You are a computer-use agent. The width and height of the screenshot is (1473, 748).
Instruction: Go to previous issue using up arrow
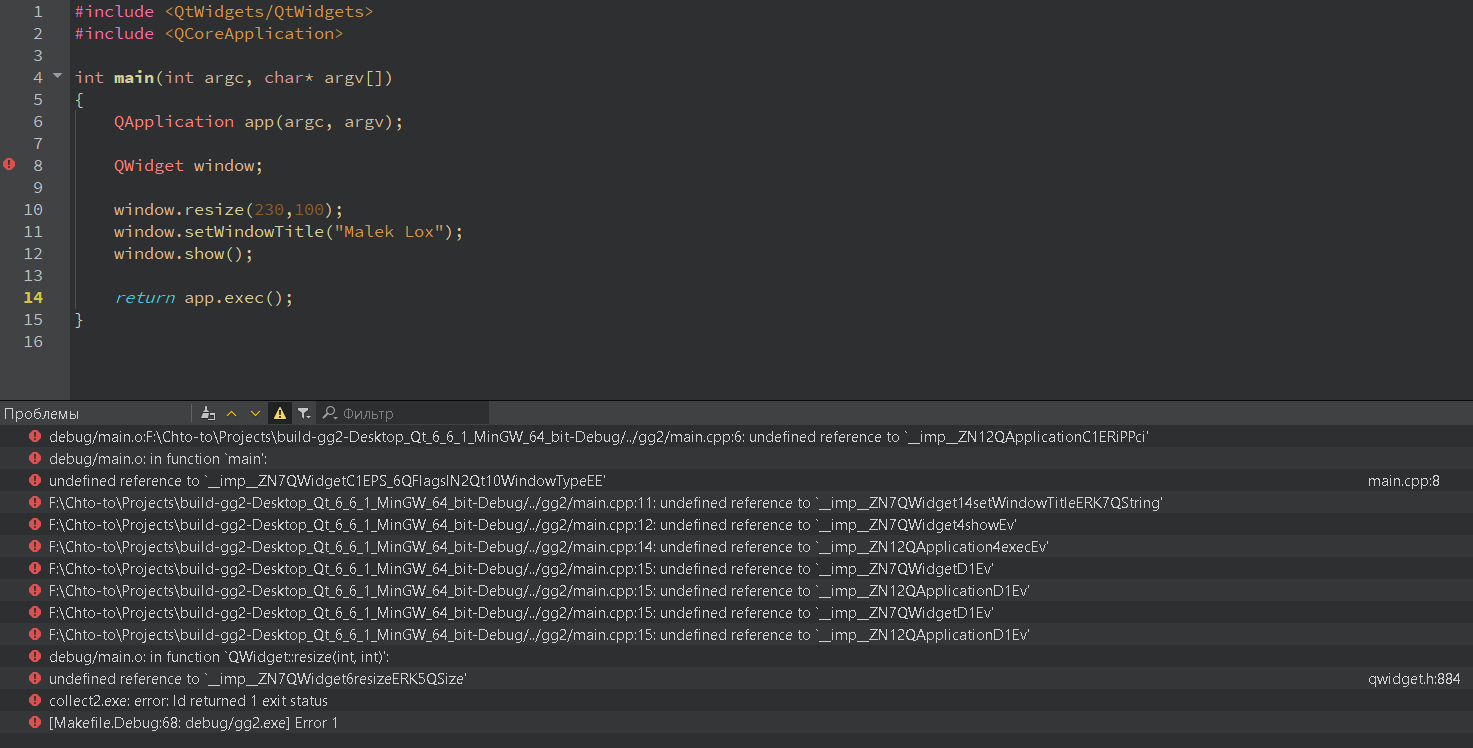pyautogui.click(x=232, y=413)
